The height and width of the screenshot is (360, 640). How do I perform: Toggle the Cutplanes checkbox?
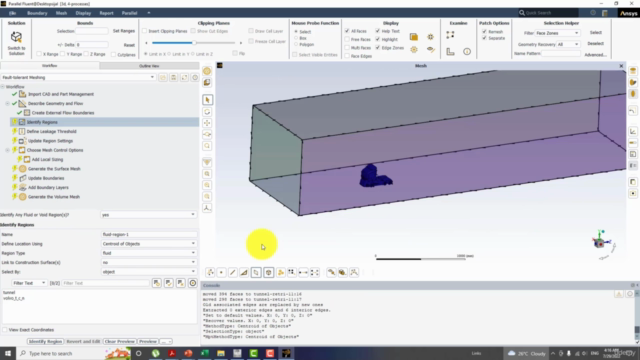[113, 54]
